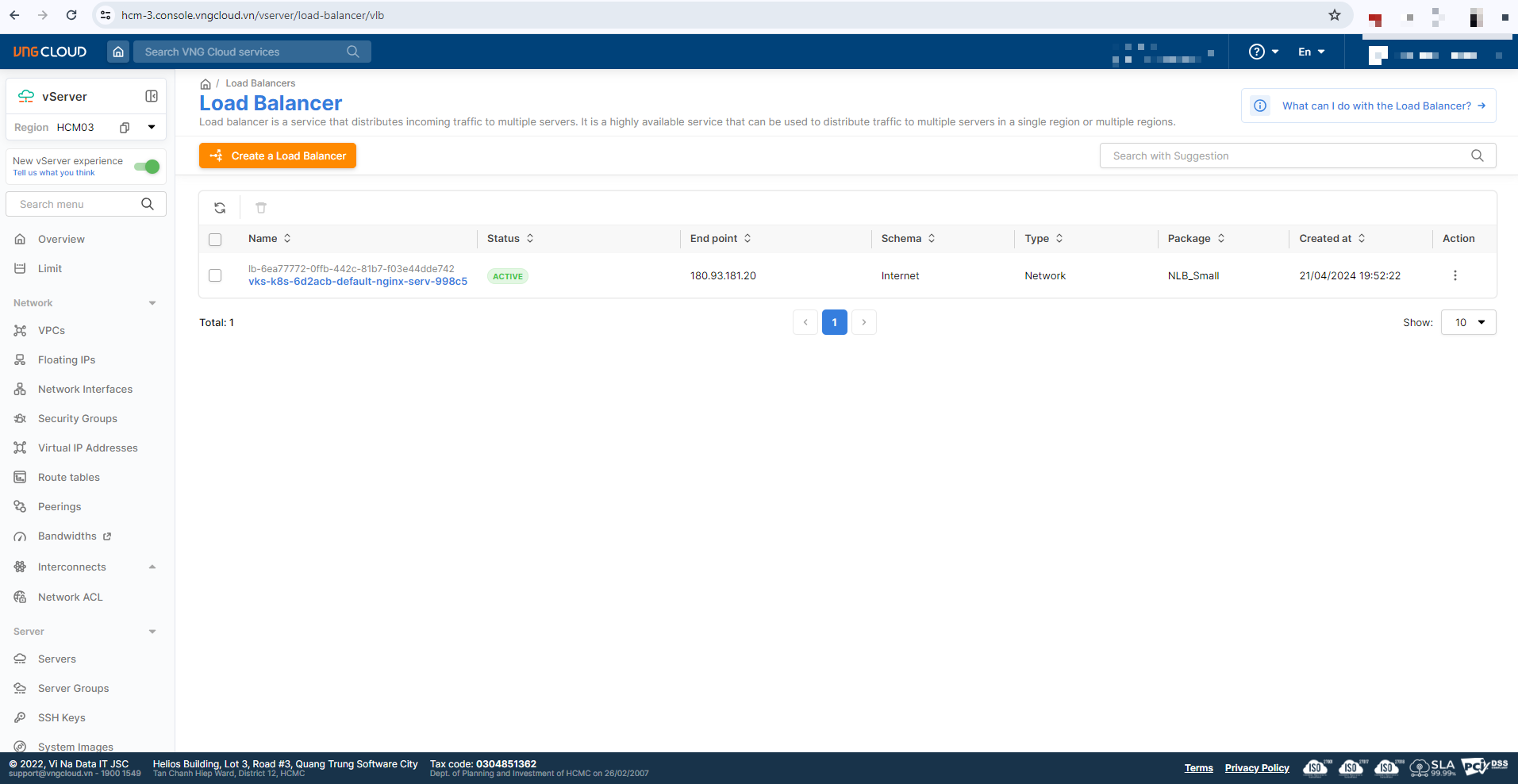
Task: Check the select-all checkbox in table header
Action: click(215, 239)
